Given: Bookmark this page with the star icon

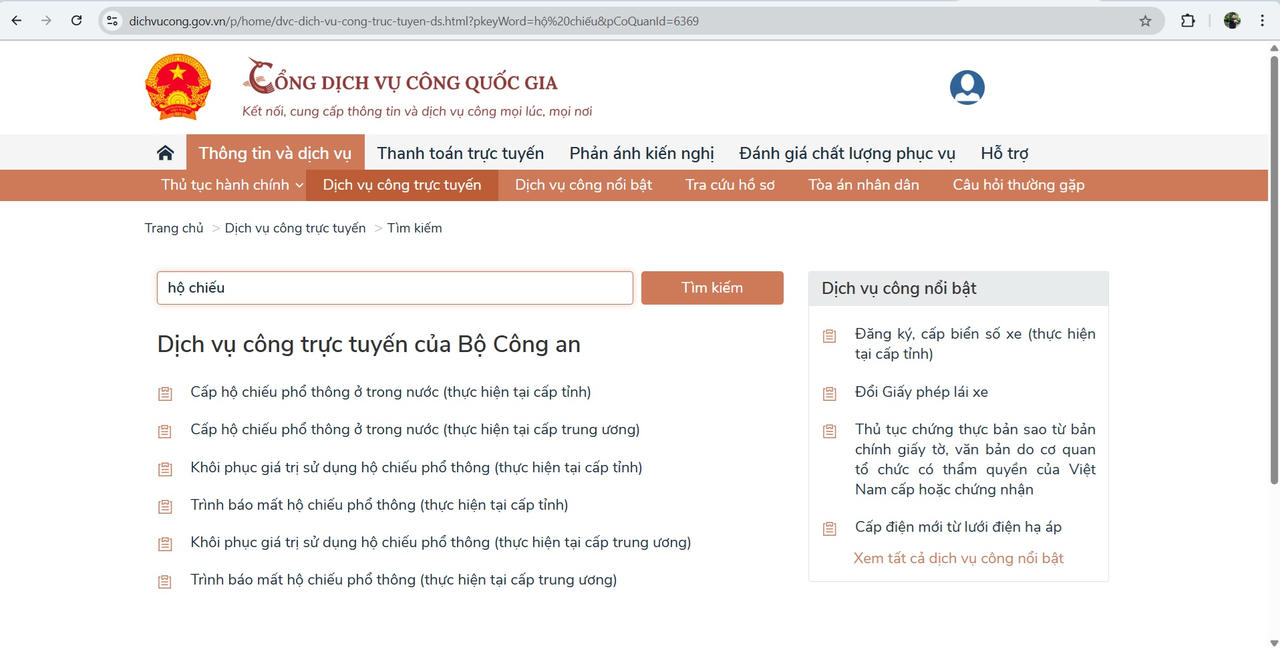Looking at the screenshot, I should (x=1145, y=20).
